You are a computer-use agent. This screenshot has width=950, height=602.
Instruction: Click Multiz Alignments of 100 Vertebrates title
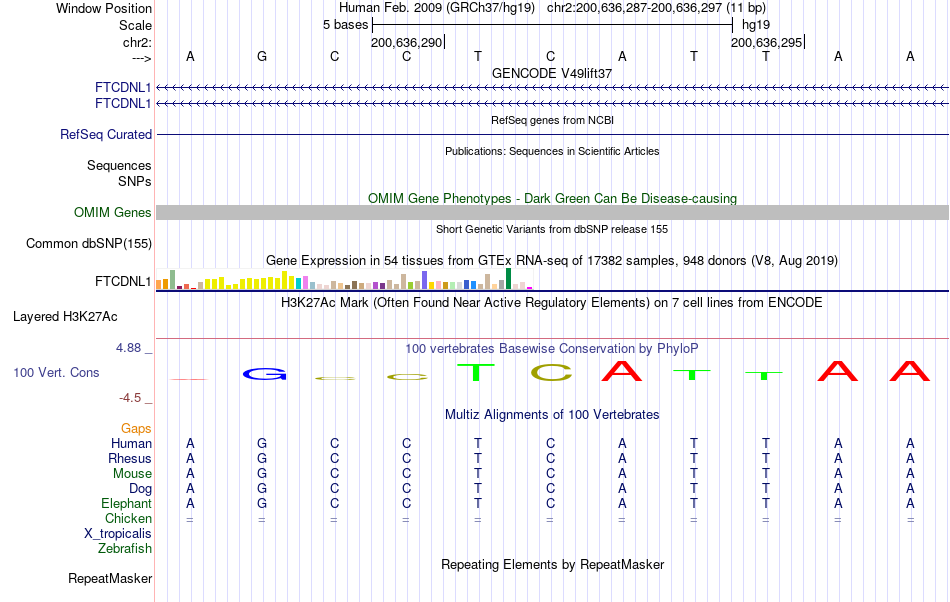(552, 415)
